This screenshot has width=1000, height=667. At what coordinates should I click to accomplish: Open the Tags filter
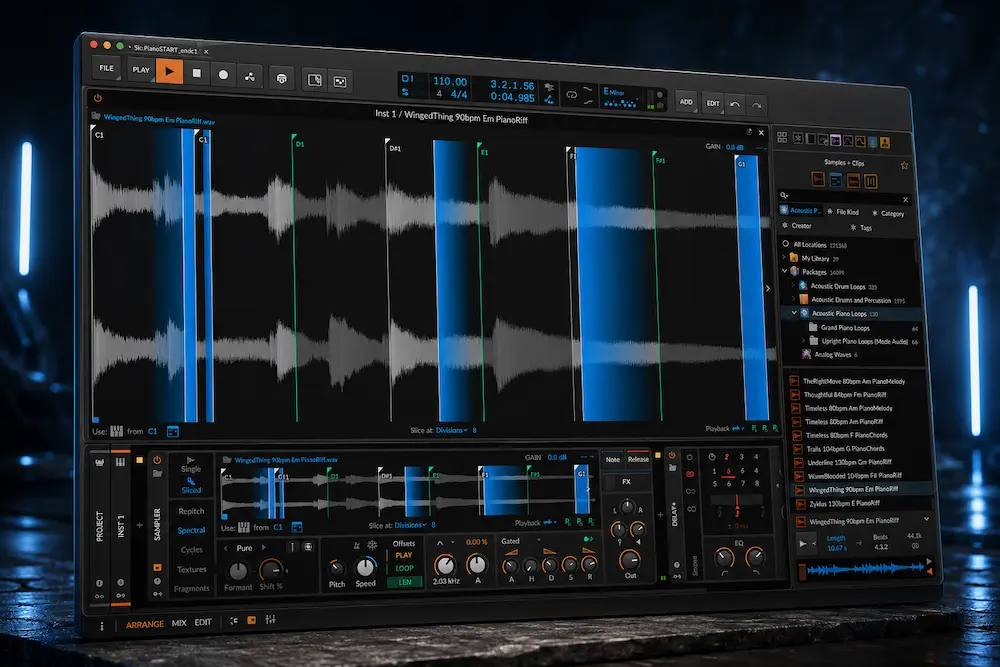pos(861,228)
